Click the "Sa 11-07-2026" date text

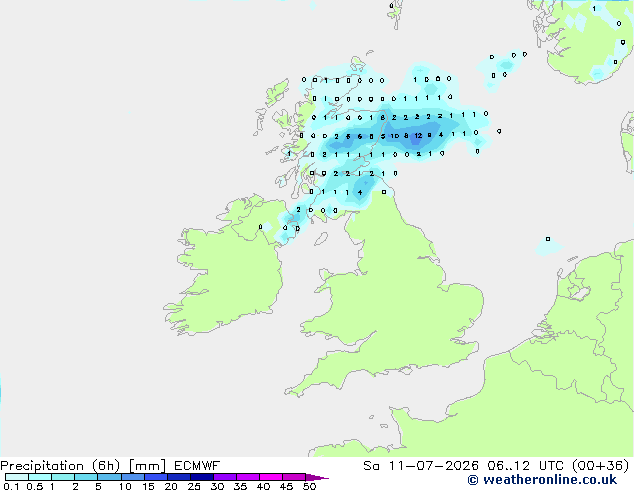[x=421, y=466]
